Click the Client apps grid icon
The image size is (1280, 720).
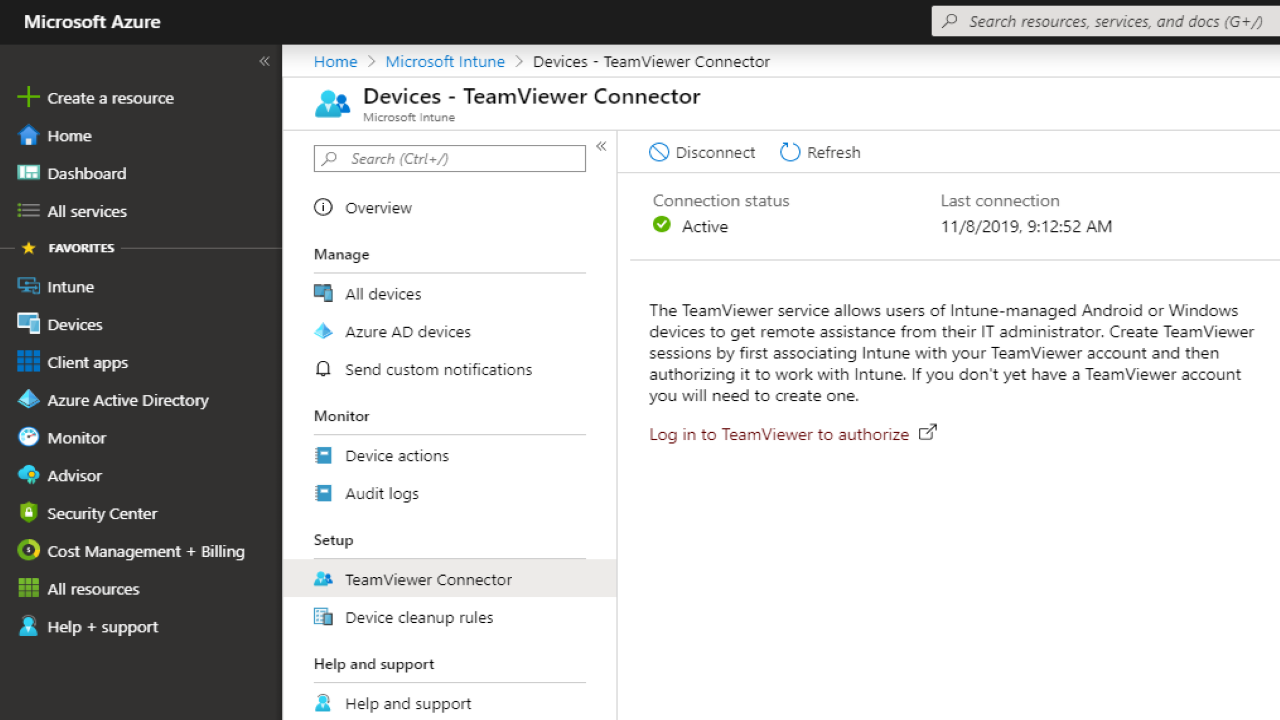coord(28,362)
